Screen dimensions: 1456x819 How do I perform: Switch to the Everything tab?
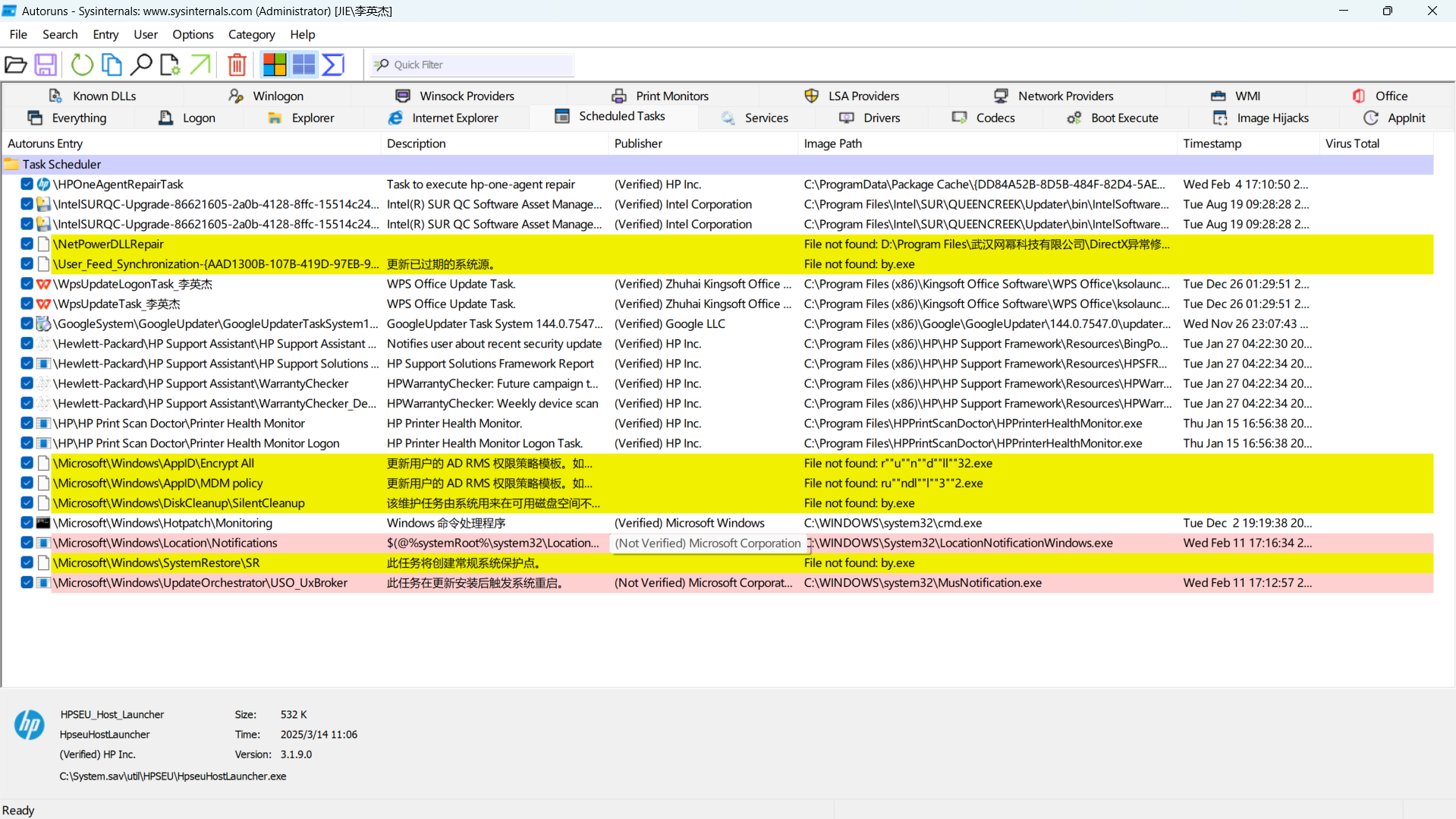(x=68, y=118)
